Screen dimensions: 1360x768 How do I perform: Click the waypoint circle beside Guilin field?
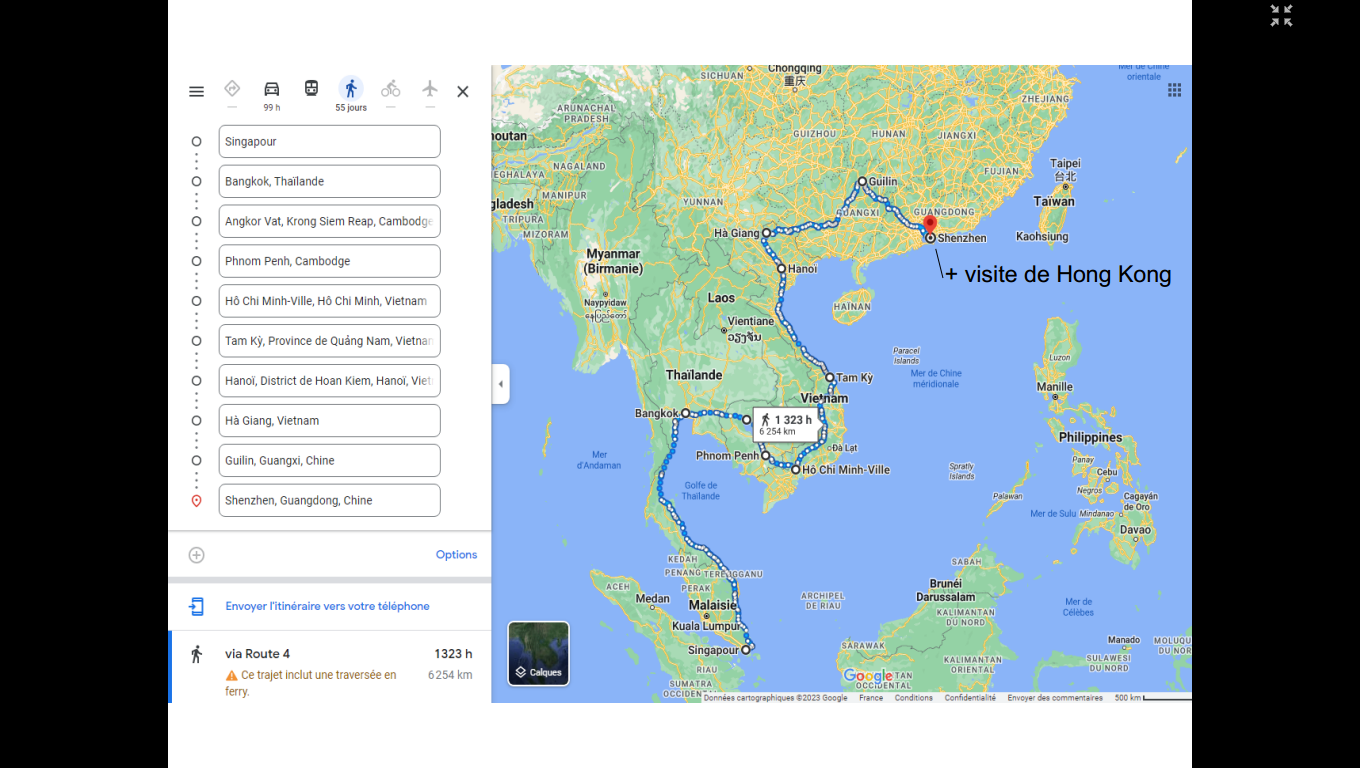coord(197,461)
